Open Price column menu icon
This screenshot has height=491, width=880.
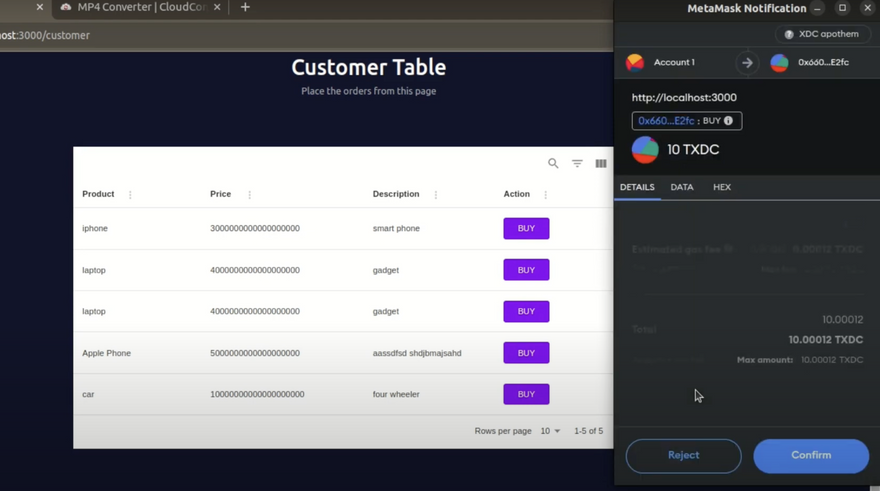(x=250, y=195)
